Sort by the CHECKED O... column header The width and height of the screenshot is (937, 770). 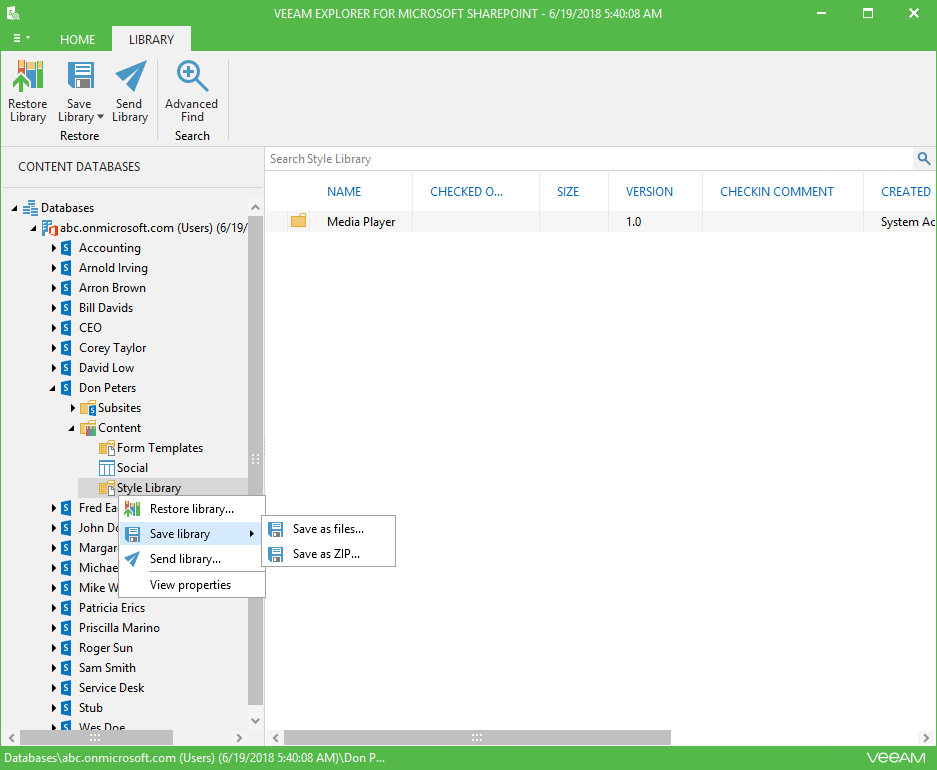point(466,192)
